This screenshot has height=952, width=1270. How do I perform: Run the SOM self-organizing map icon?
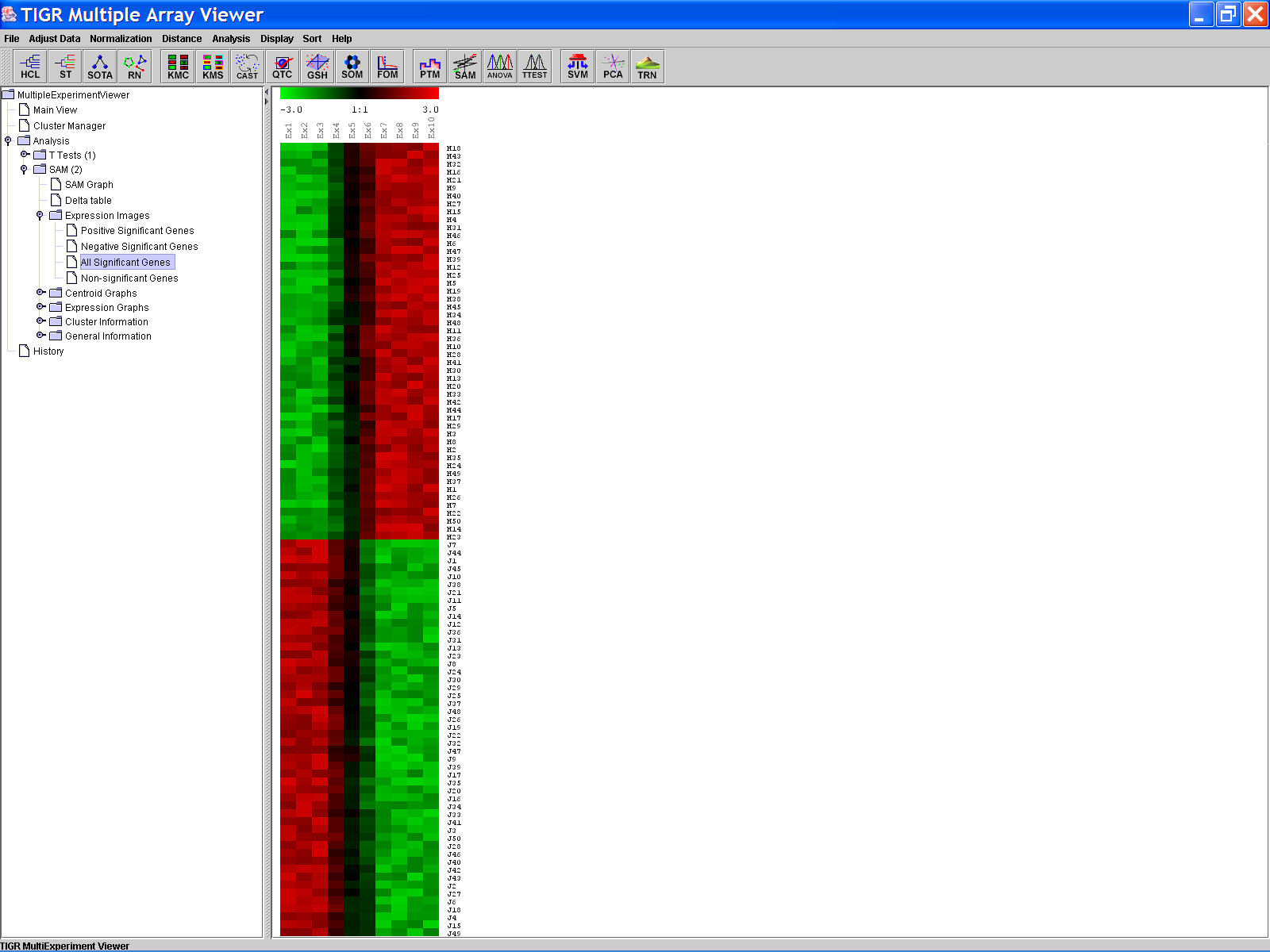coord(352,67)
